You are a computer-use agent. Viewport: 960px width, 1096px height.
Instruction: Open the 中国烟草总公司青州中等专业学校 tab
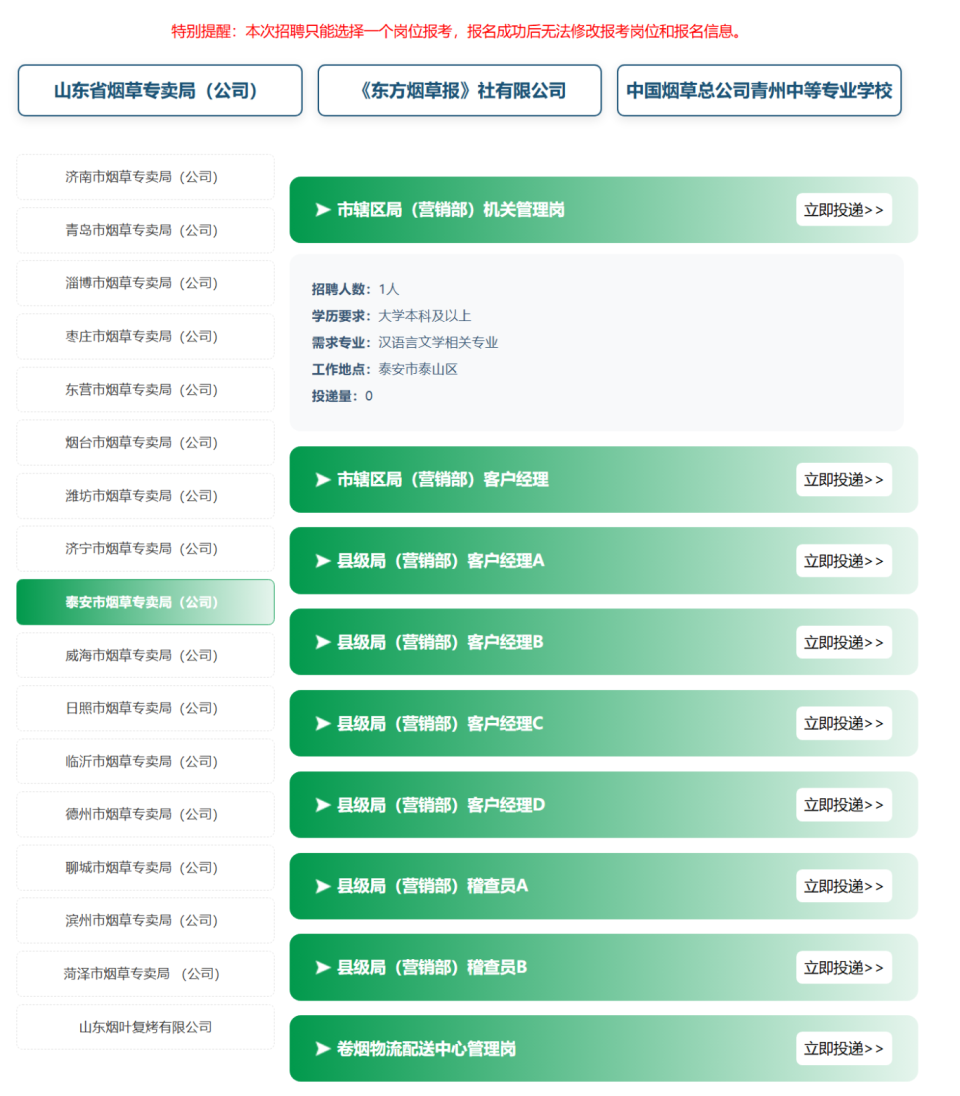(x=759, y=90)
